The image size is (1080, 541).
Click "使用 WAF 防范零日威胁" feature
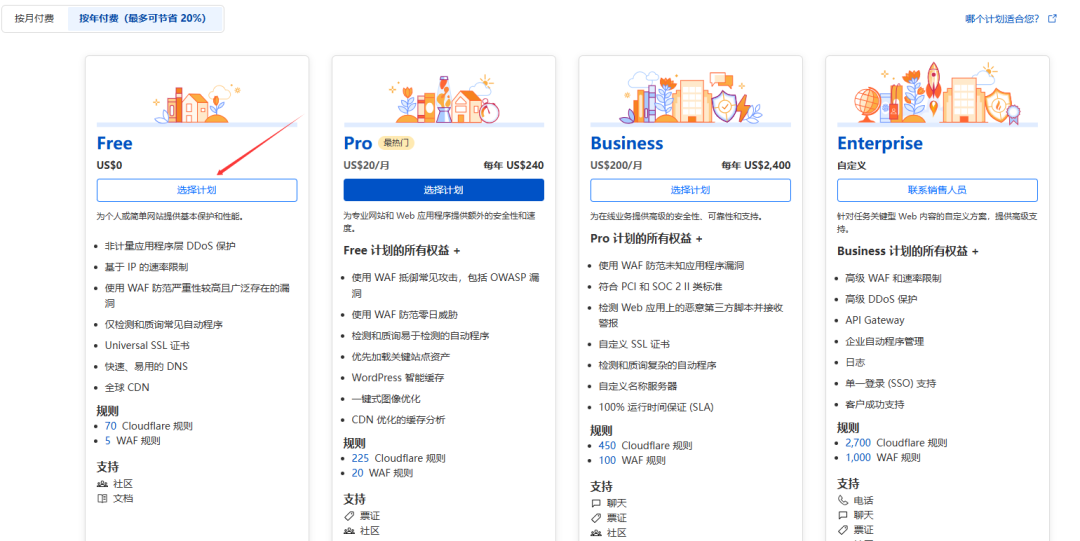404,314
